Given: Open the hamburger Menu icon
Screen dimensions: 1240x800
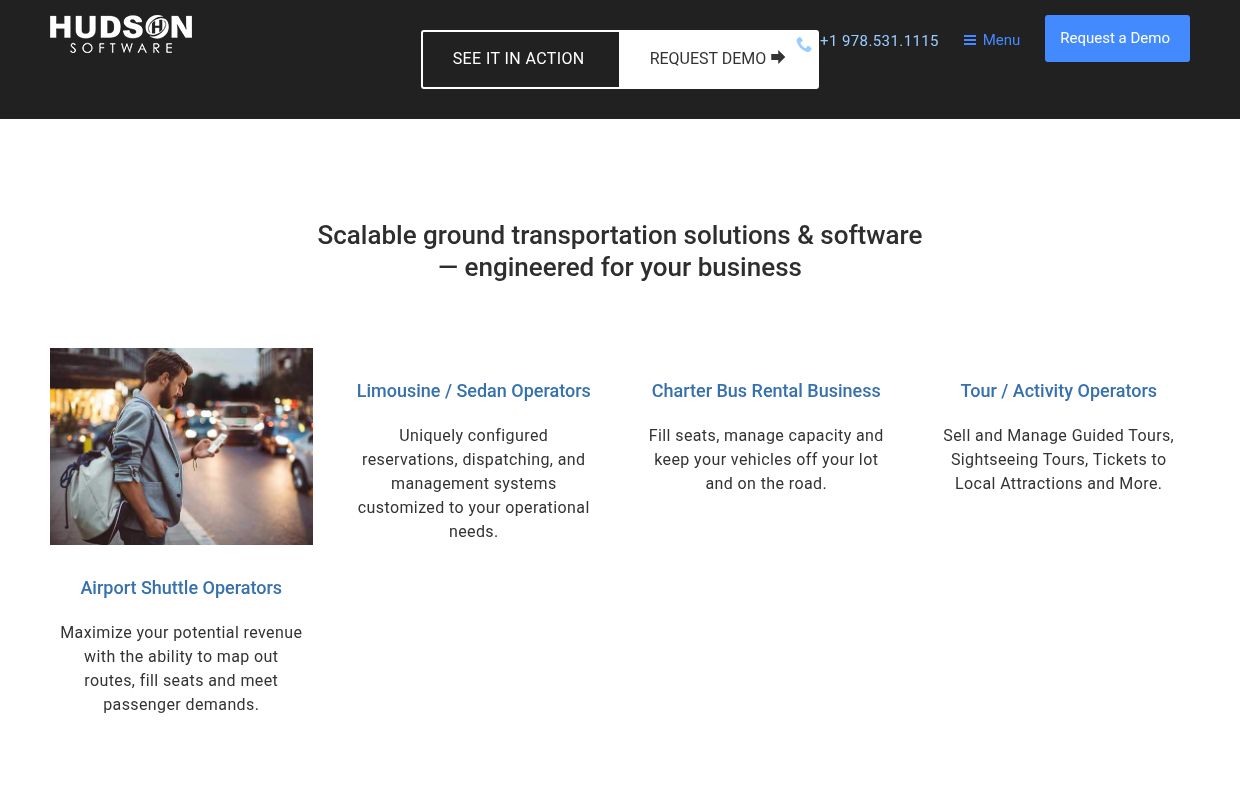Looking at the screenshot, I should 970,40.
